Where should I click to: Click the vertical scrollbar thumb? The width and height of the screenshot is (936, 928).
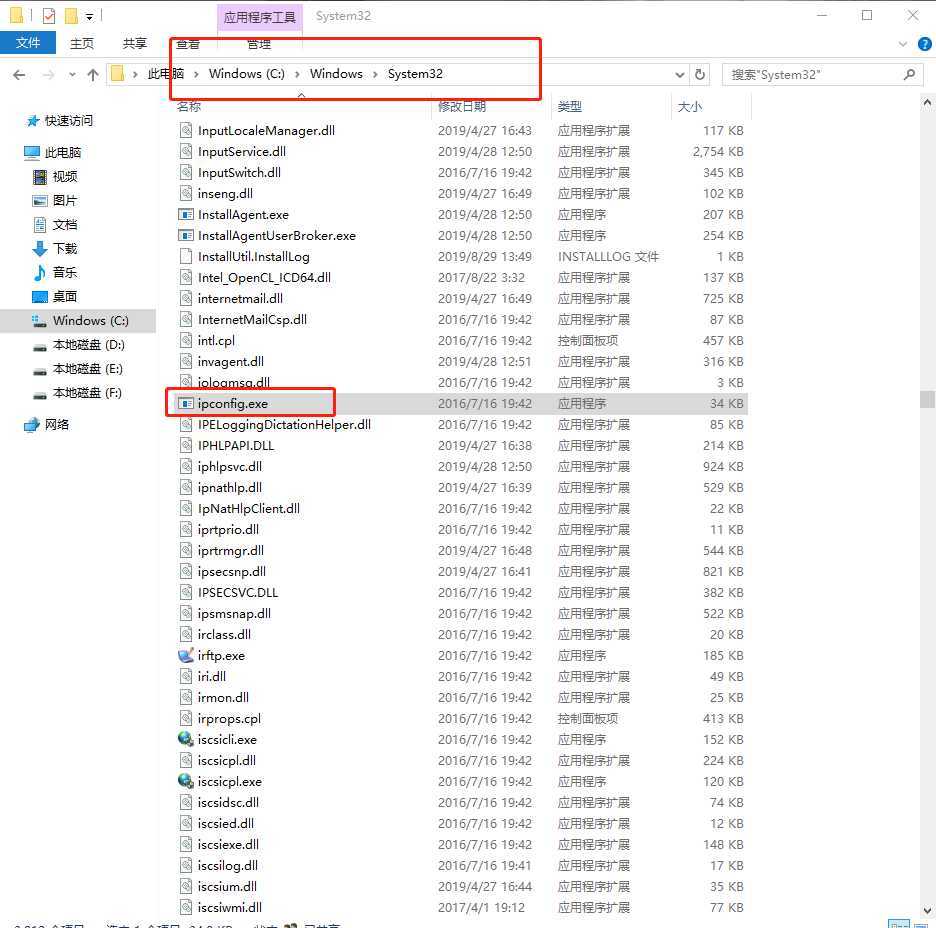[927, 399]
